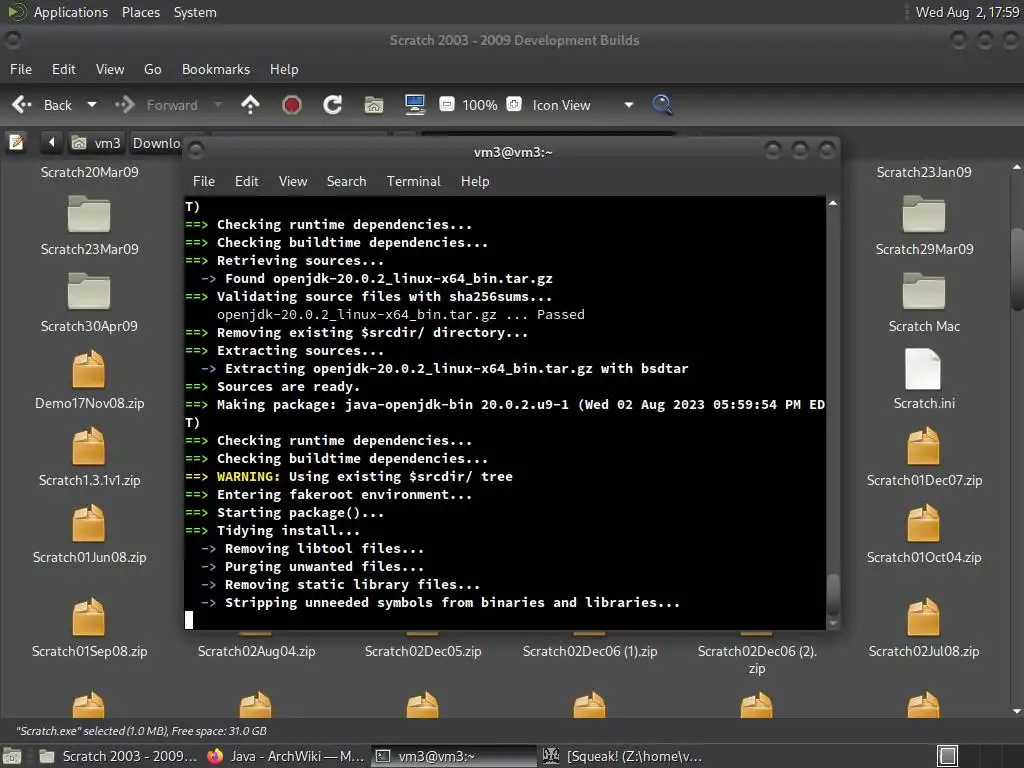Image resolution: width=1024 pixels, height=768 pixels.
Task: Select the Demo17Nov08.zip archive
Action: point(89,379)
